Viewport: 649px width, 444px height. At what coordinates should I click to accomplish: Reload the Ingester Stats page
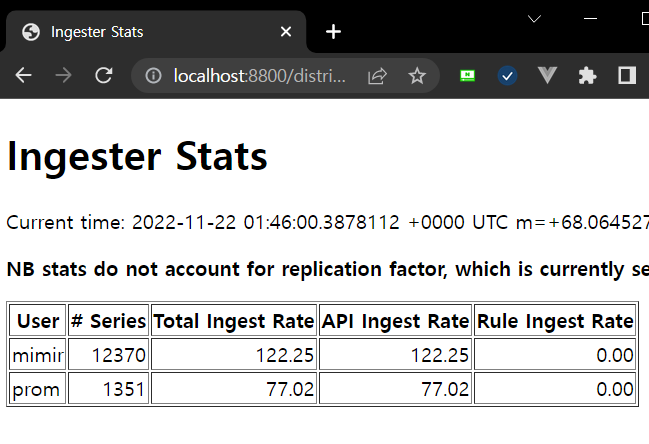click(x=103, y=76)
